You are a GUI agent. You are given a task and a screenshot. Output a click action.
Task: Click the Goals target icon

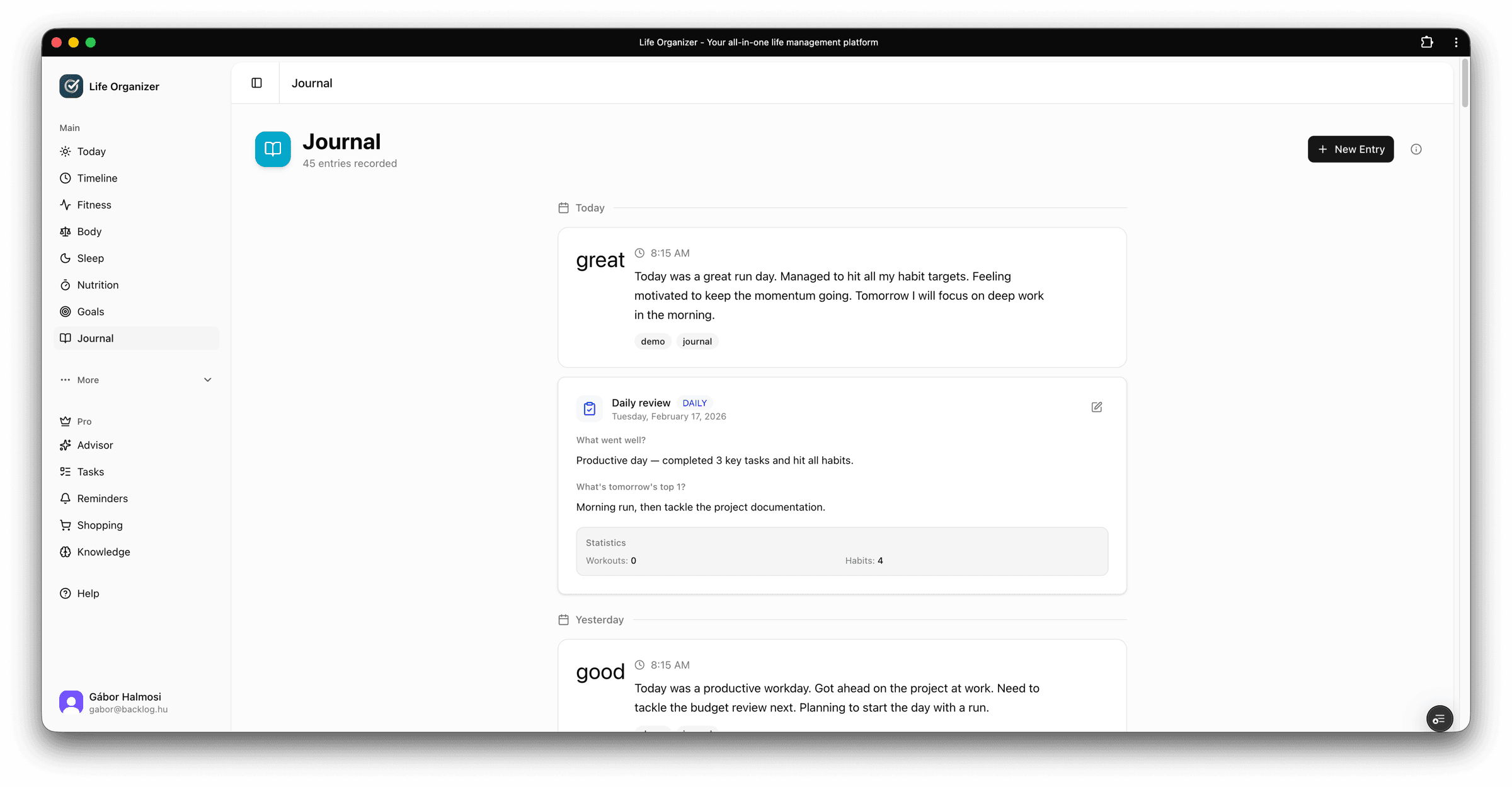coord(66,311)
